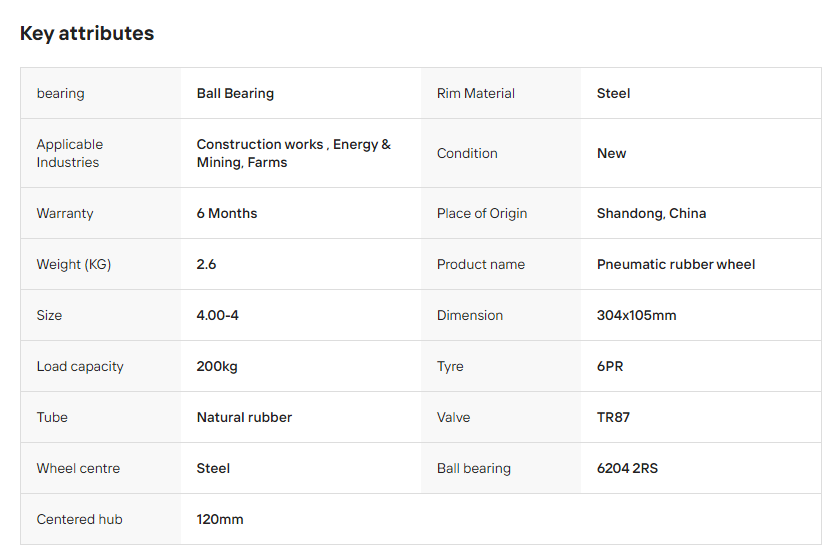Click the TR87 valve value
This screenshot has height=555, width=838.
pyautogui.click(x=613, y=417)
